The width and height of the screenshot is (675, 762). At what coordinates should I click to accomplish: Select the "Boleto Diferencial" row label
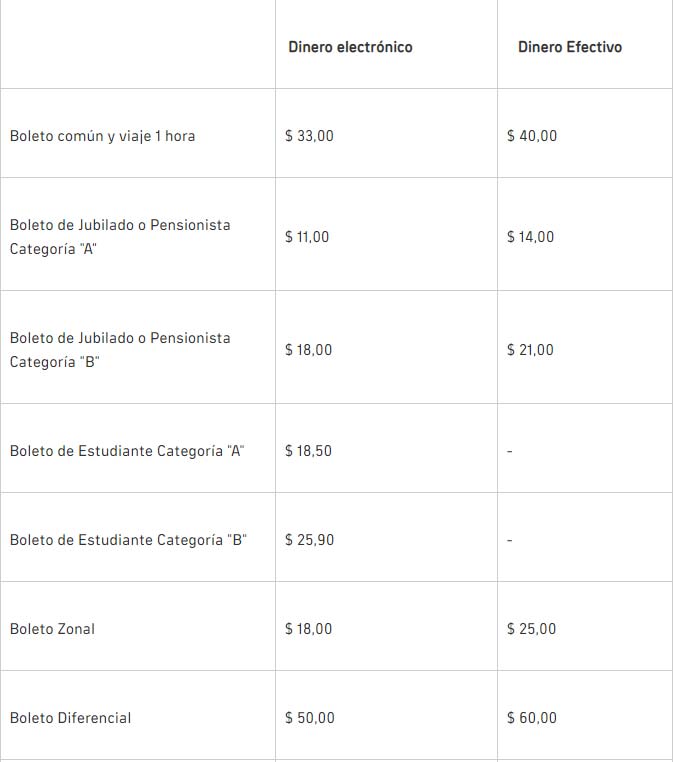click(x=70, y=718)
